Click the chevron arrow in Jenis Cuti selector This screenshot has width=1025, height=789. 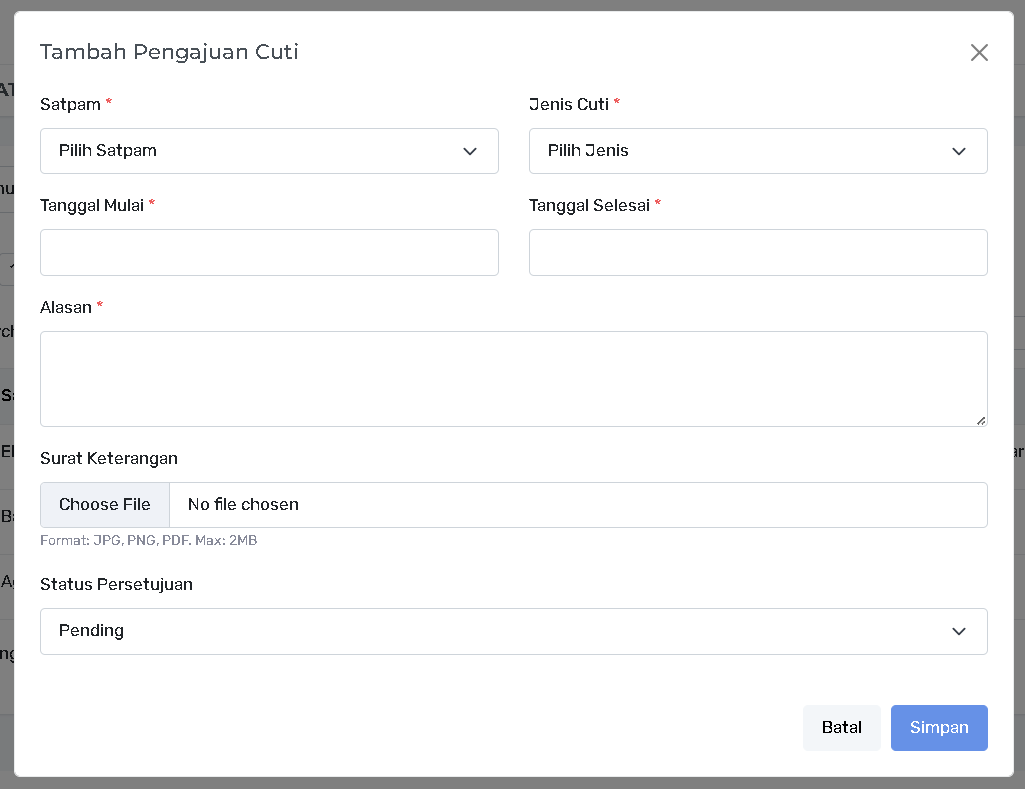pyautogui.click(x=958, y=151)
